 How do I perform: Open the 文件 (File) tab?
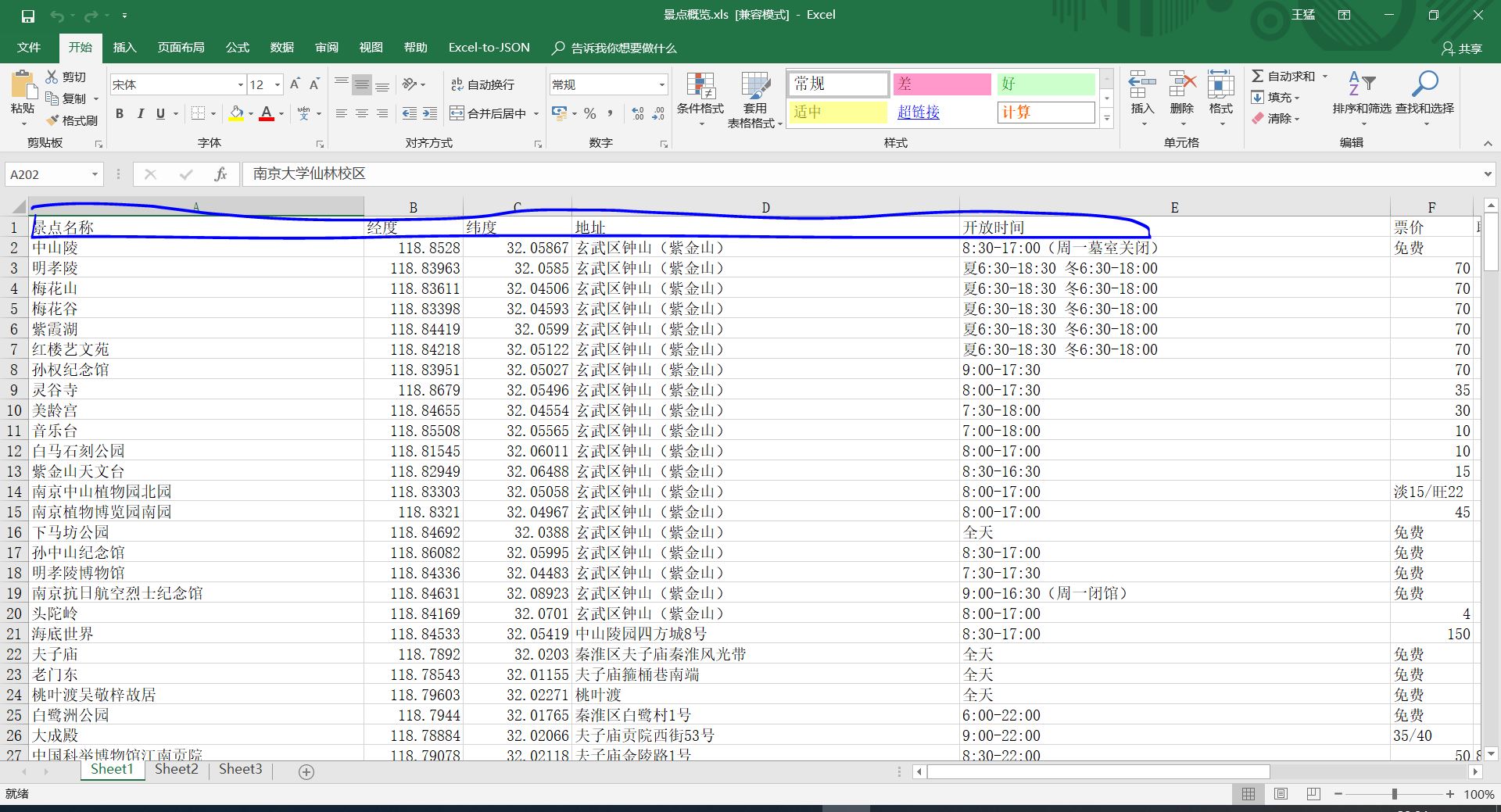coord(29,48)
